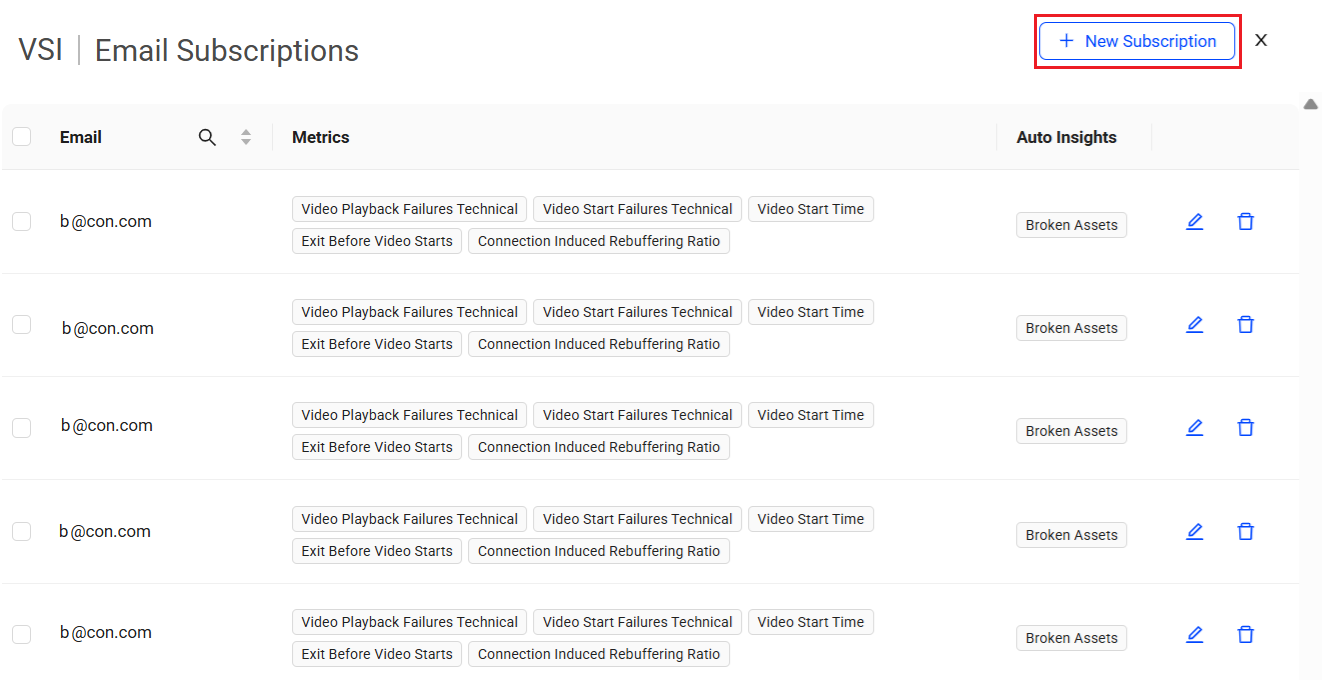
Task: Tick the checkbox for the last row
Action: 22,635
